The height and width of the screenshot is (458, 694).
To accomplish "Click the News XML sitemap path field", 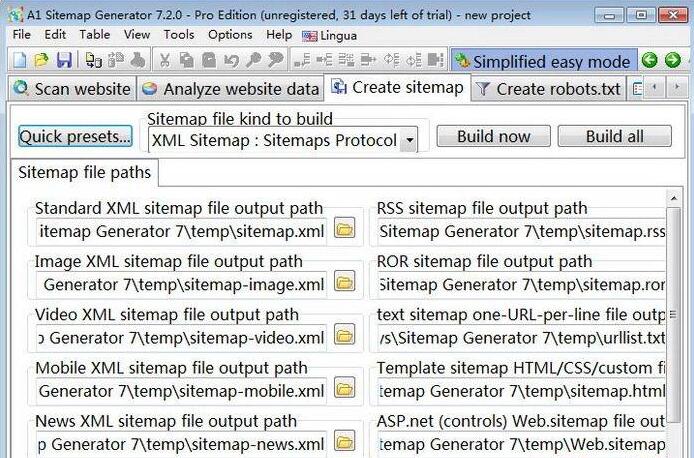I will (181, 444).
